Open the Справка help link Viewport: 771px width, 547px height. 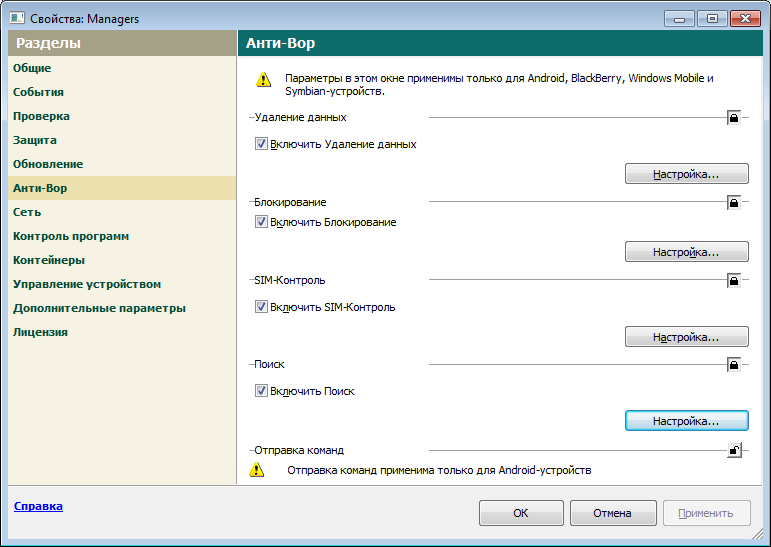(38, 506)
